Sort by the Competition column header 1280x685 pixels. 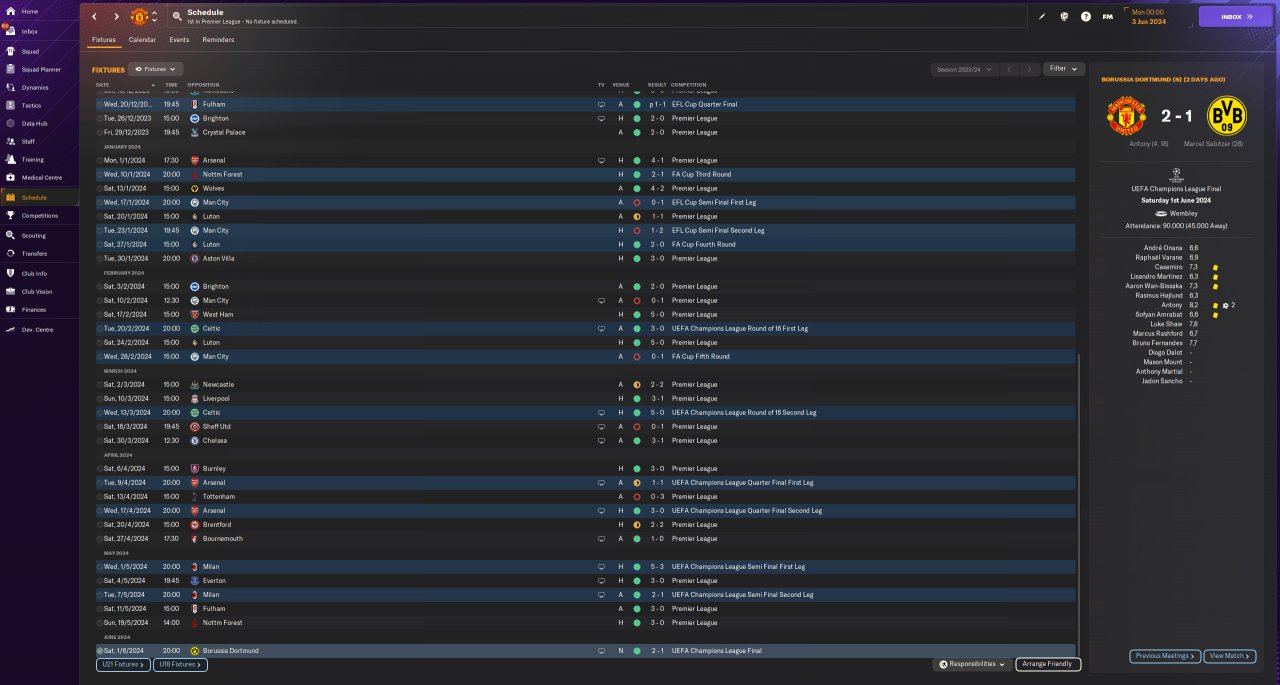click(688, 85)
